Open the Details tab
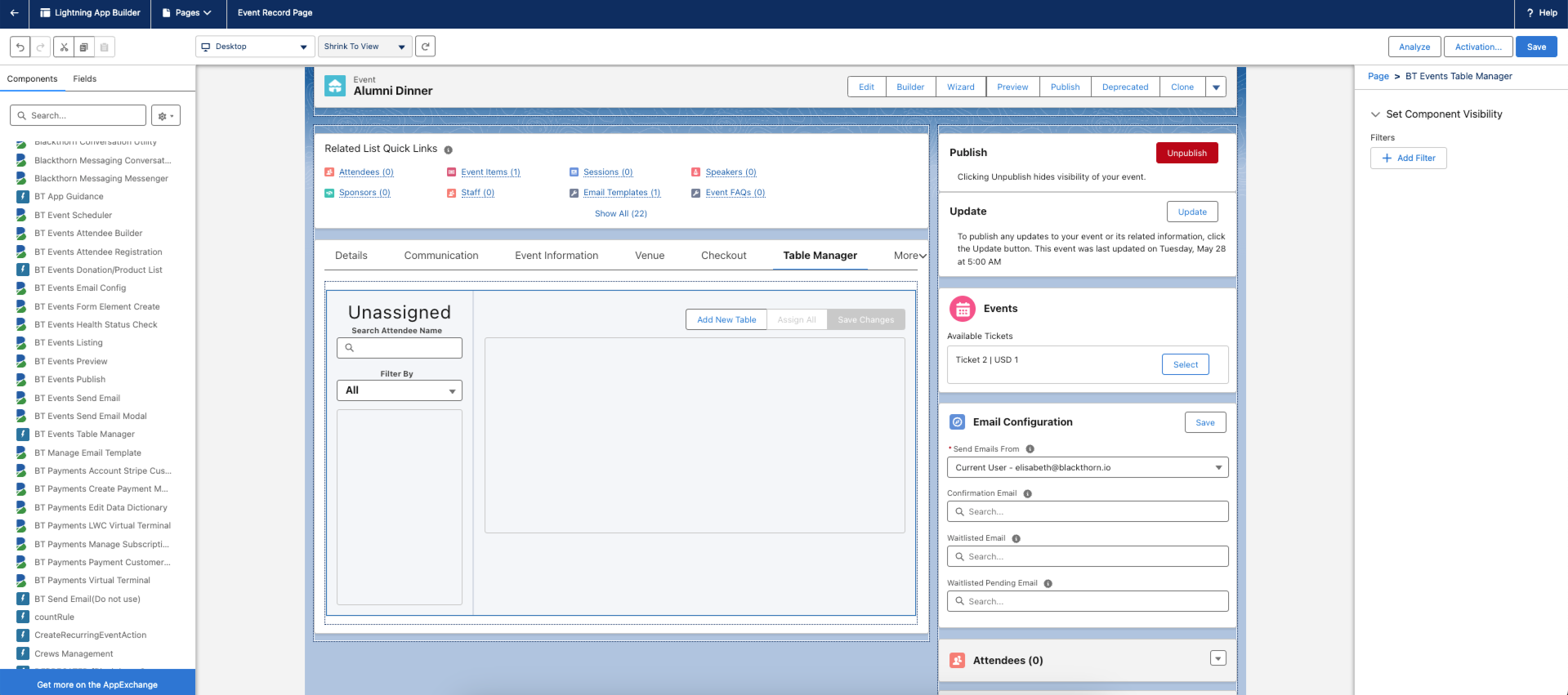Screen dimensions: 1568x695 (x=351, y=256)
